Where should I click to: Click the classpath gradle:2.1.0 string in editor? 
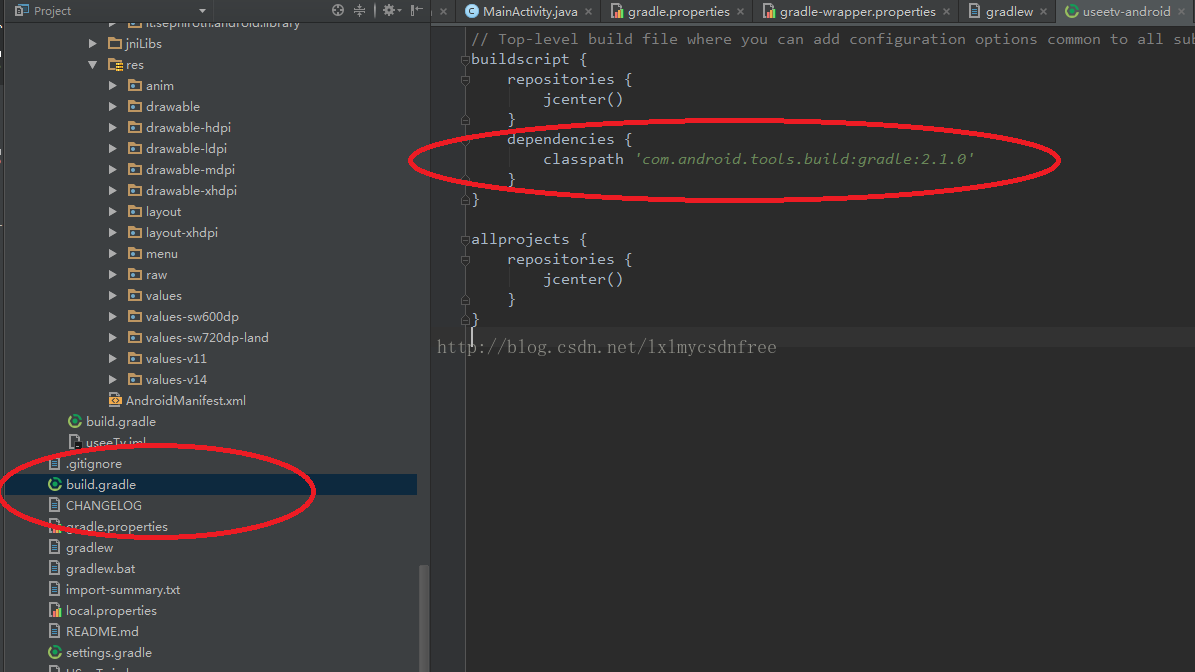805,158
